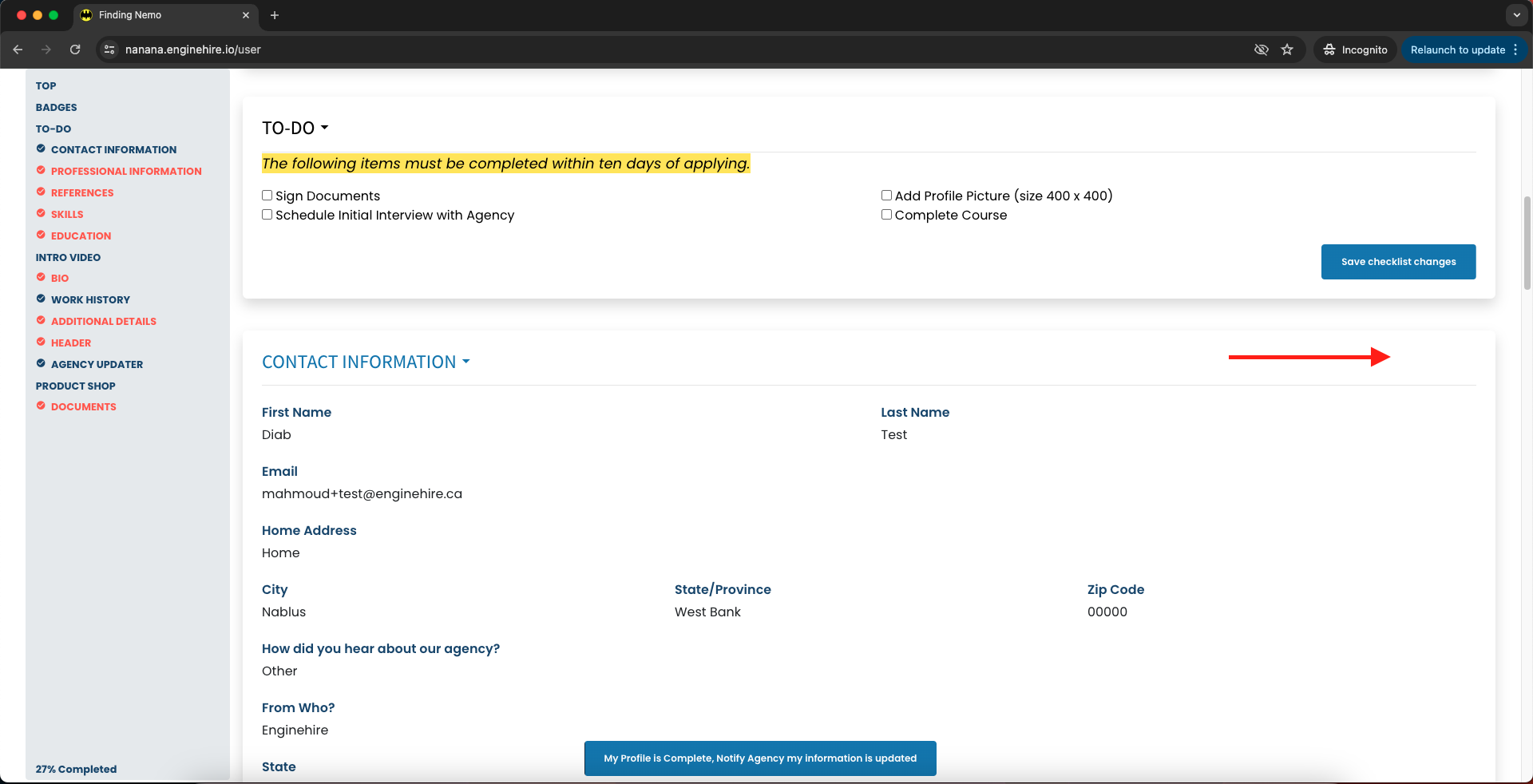
Task: Click the status icon beside Bio
Action: 41,277
